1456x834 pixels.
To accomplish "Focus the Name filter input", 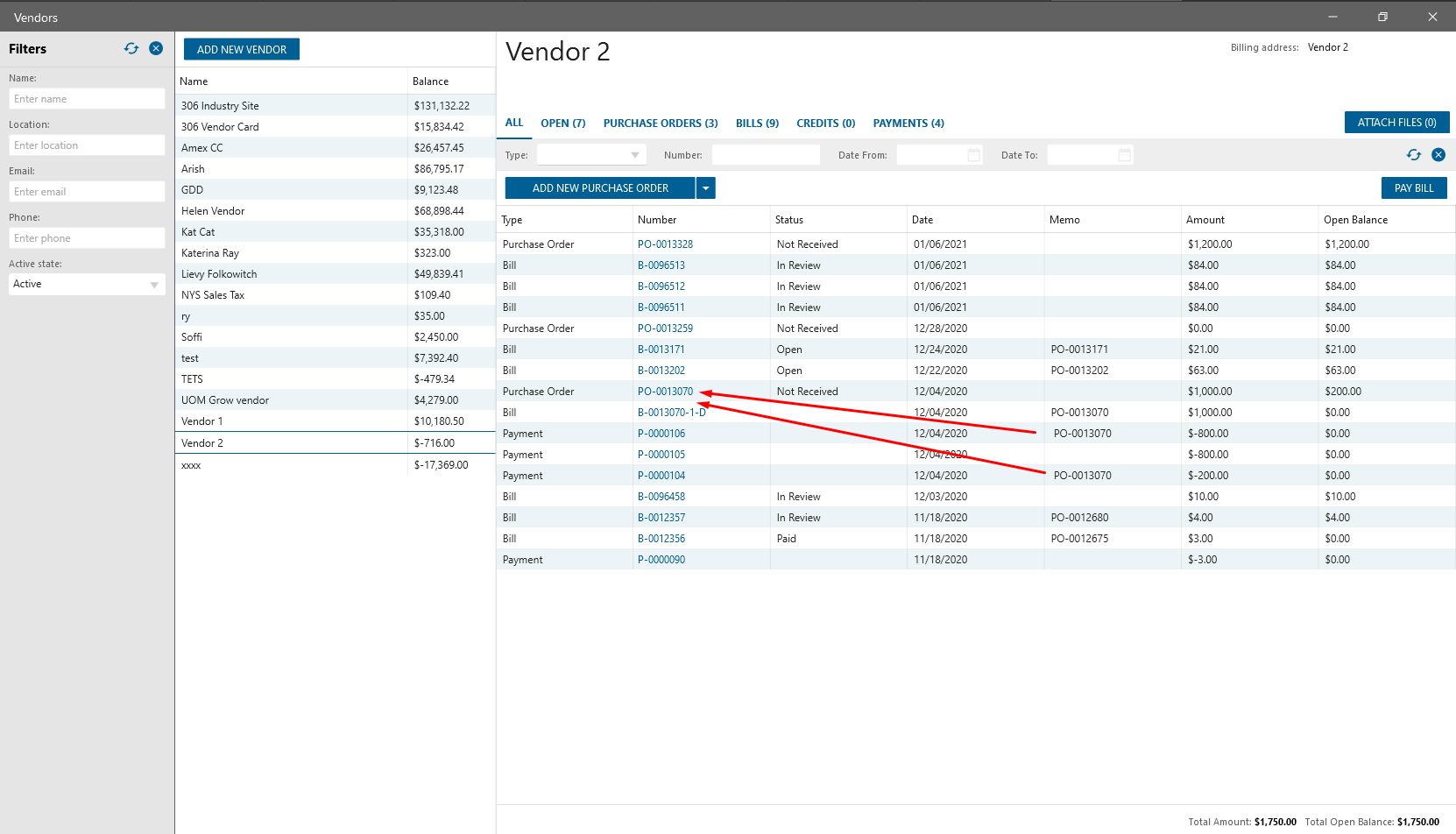I will pyautogui.click(x=87, y=99).
